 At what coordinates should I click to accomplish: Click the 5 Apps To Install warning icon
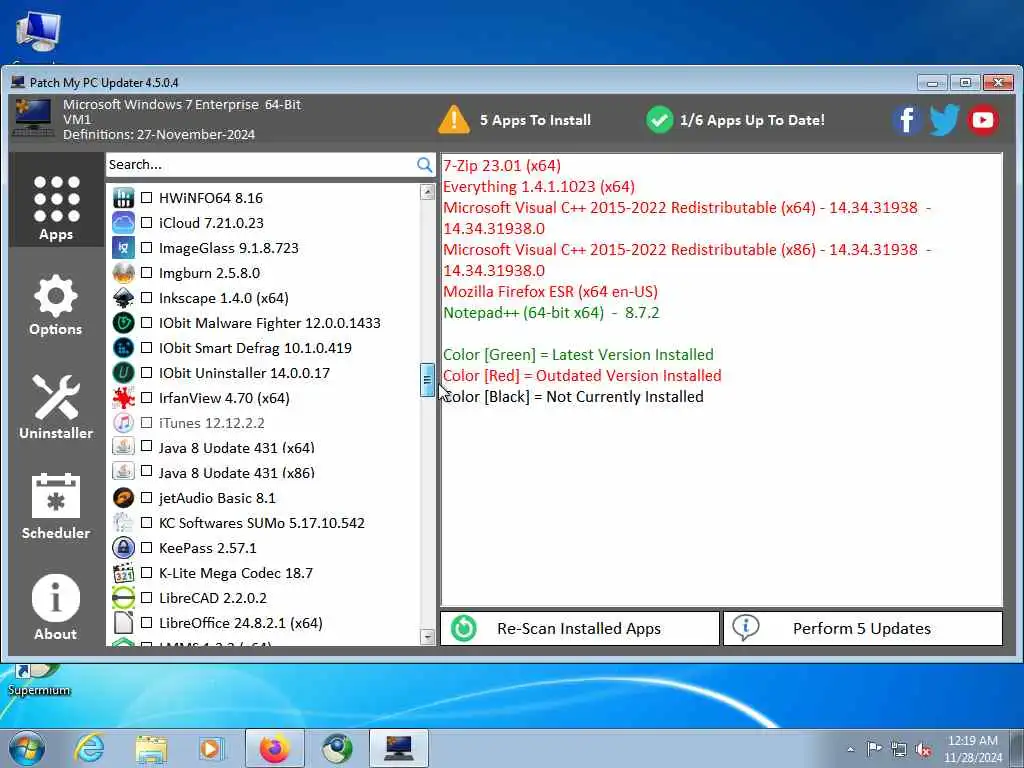click(x=454, y=120)
